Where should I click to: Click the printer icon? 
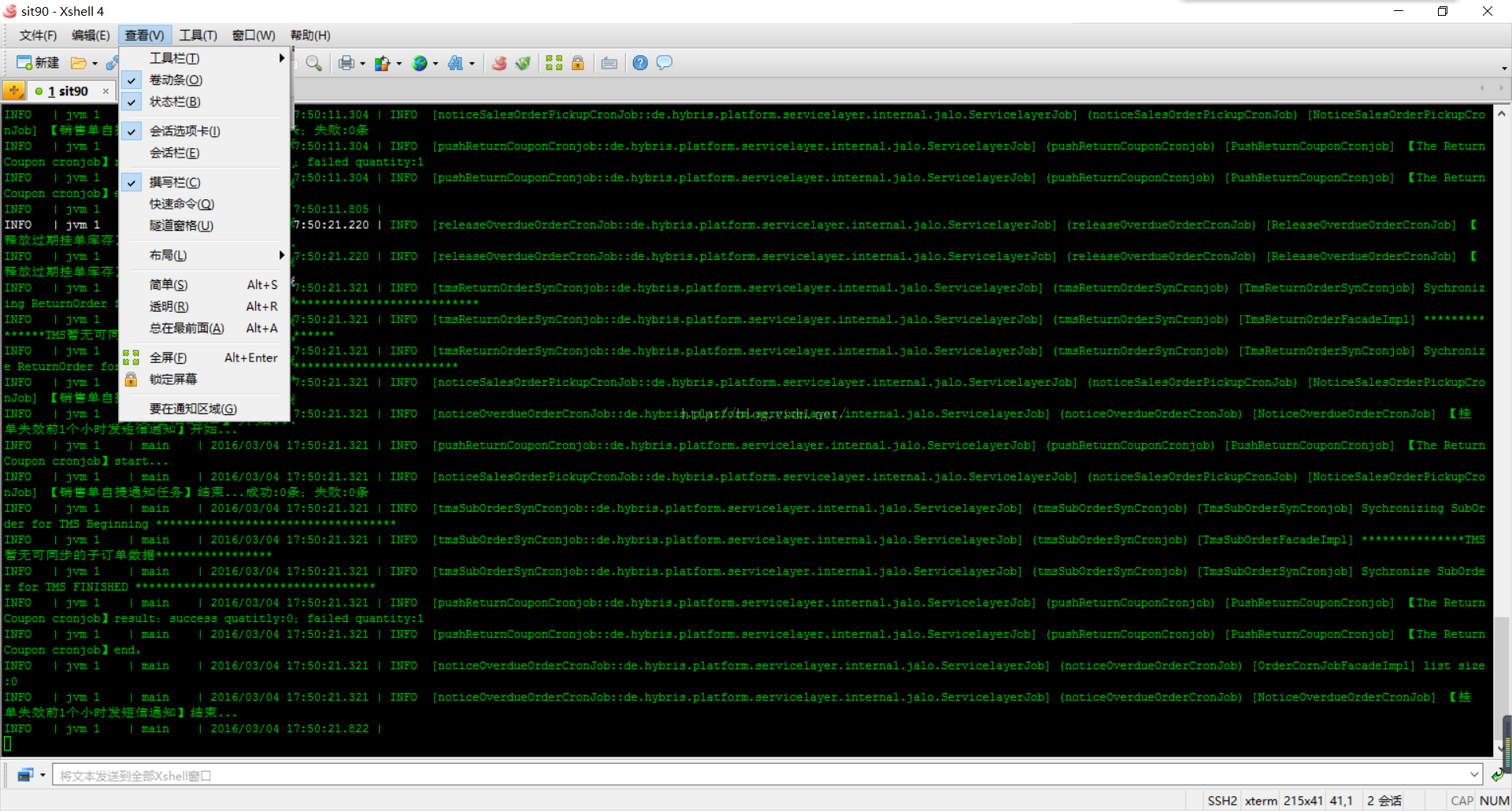(346, 63)
